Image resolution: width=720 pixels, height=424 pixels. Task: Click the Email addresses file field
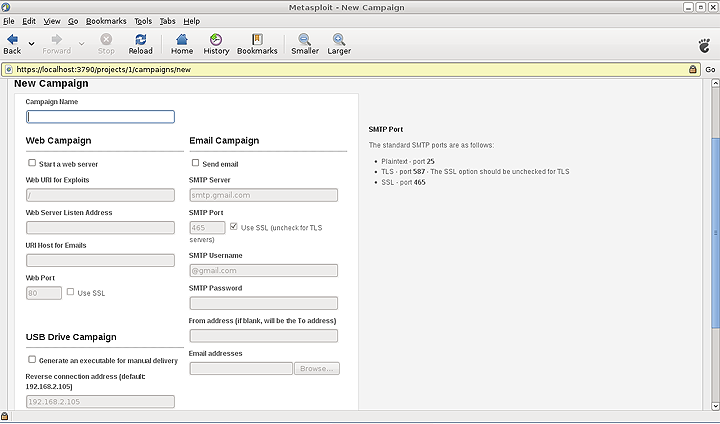[241, 368]
